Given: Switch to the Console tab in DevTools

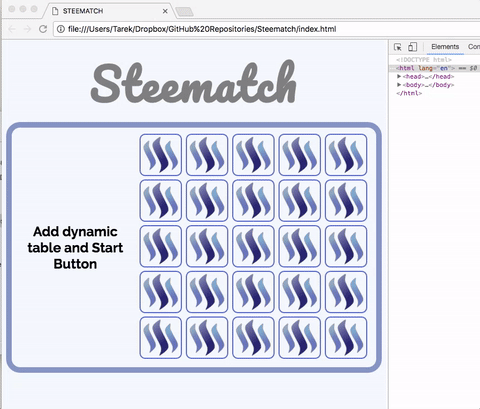Looking at the screenshot, I should [x=473, y=47].
